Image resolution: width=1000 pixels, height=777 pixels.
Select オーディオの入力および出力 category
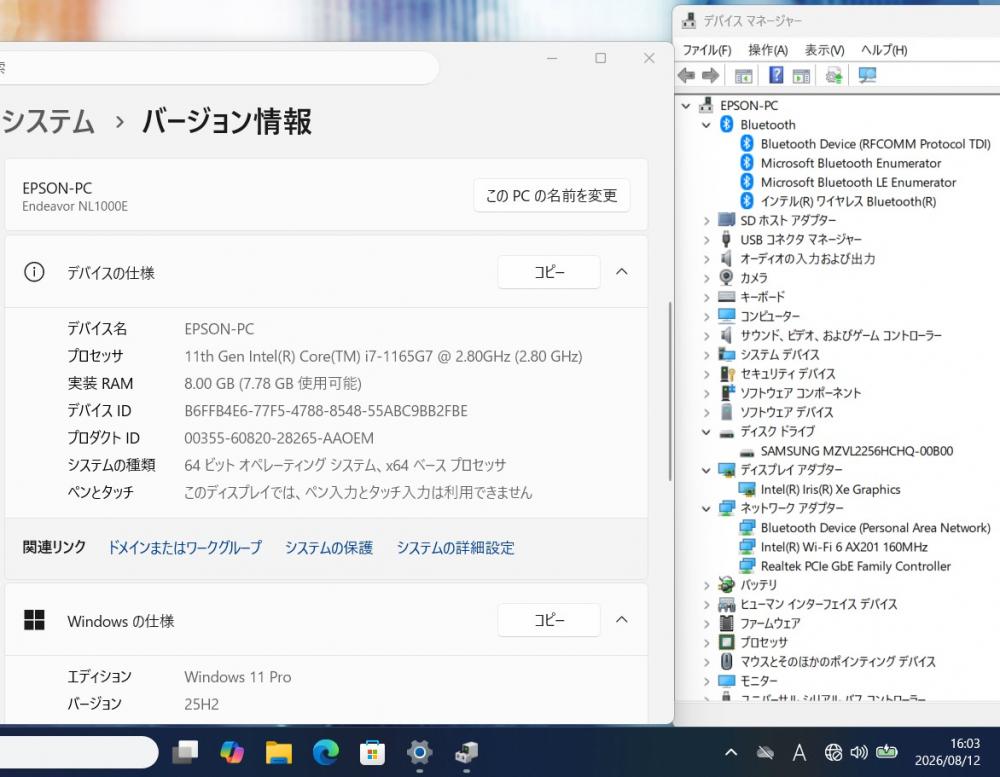tap(807, 259)
